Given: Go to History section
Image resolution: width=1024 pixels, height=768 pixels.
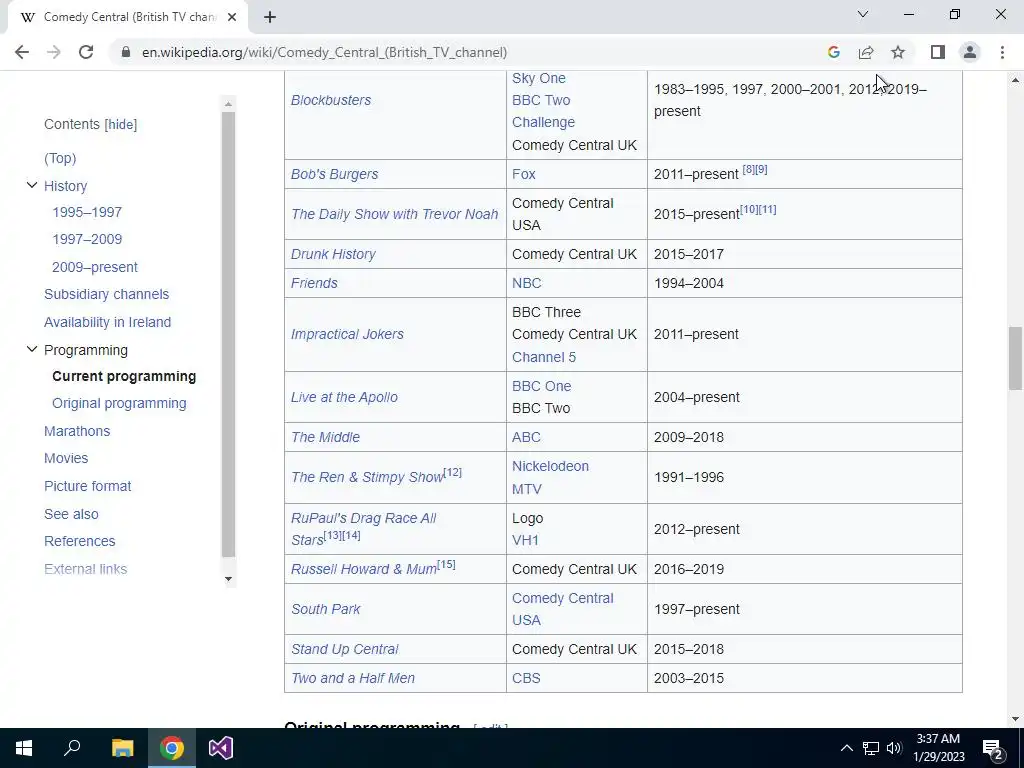Looking at the screenshot, I should click(x=65, y=186).
